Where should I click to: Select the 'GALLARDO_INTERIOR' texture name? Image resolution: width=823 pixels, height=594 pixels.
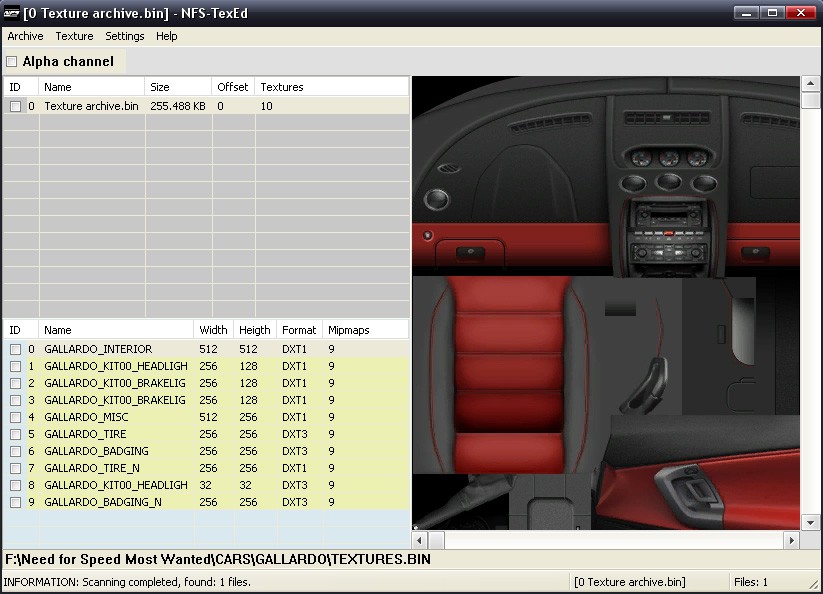pos(98,349)
